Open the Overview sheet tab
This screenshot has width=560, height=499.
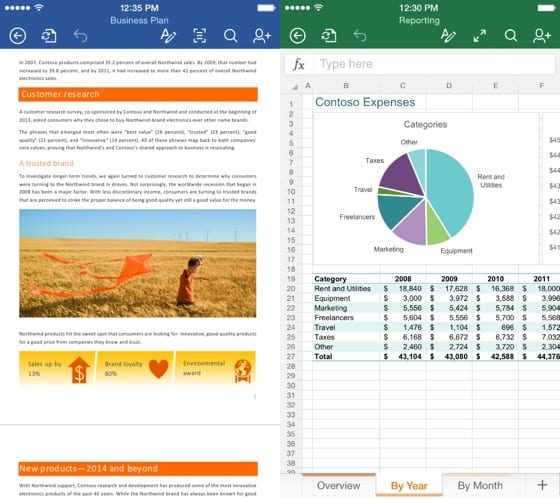tap(339, 486)
